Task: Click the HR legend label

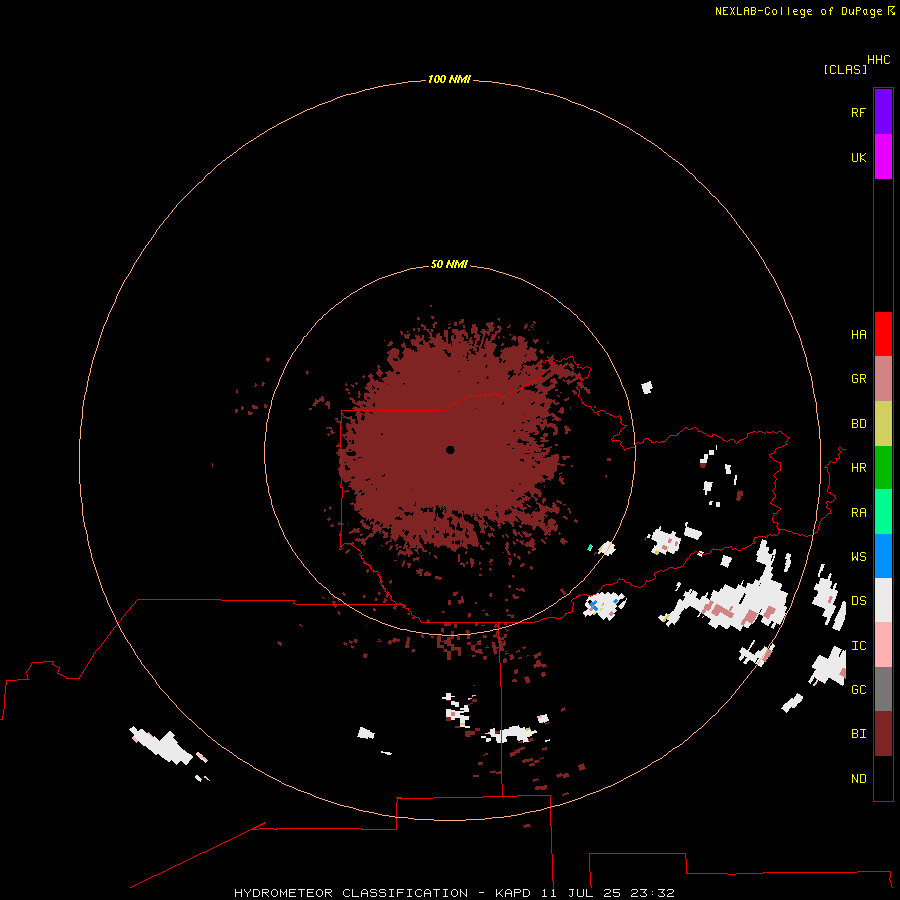Action: click(858, 468)
